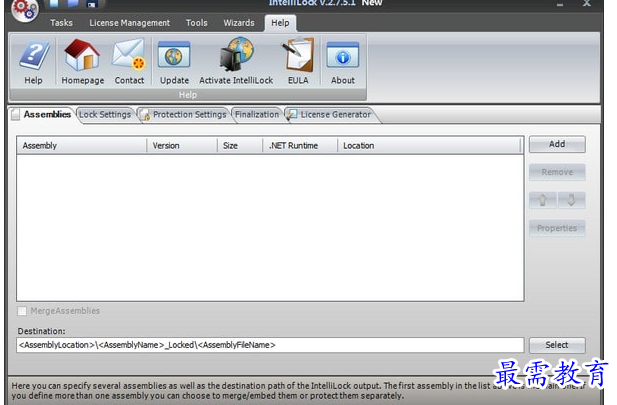
Task: Go to the Protection Settings tab
Action: (x=184, y=115)
